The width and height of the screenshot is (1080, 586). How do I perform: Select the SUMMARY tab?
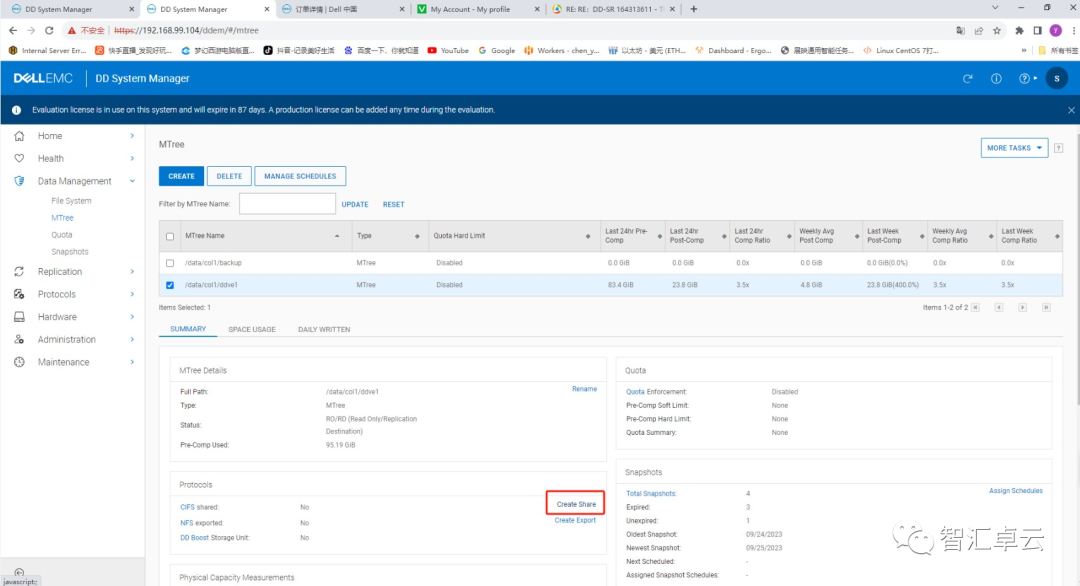click(x=188, y=329)
